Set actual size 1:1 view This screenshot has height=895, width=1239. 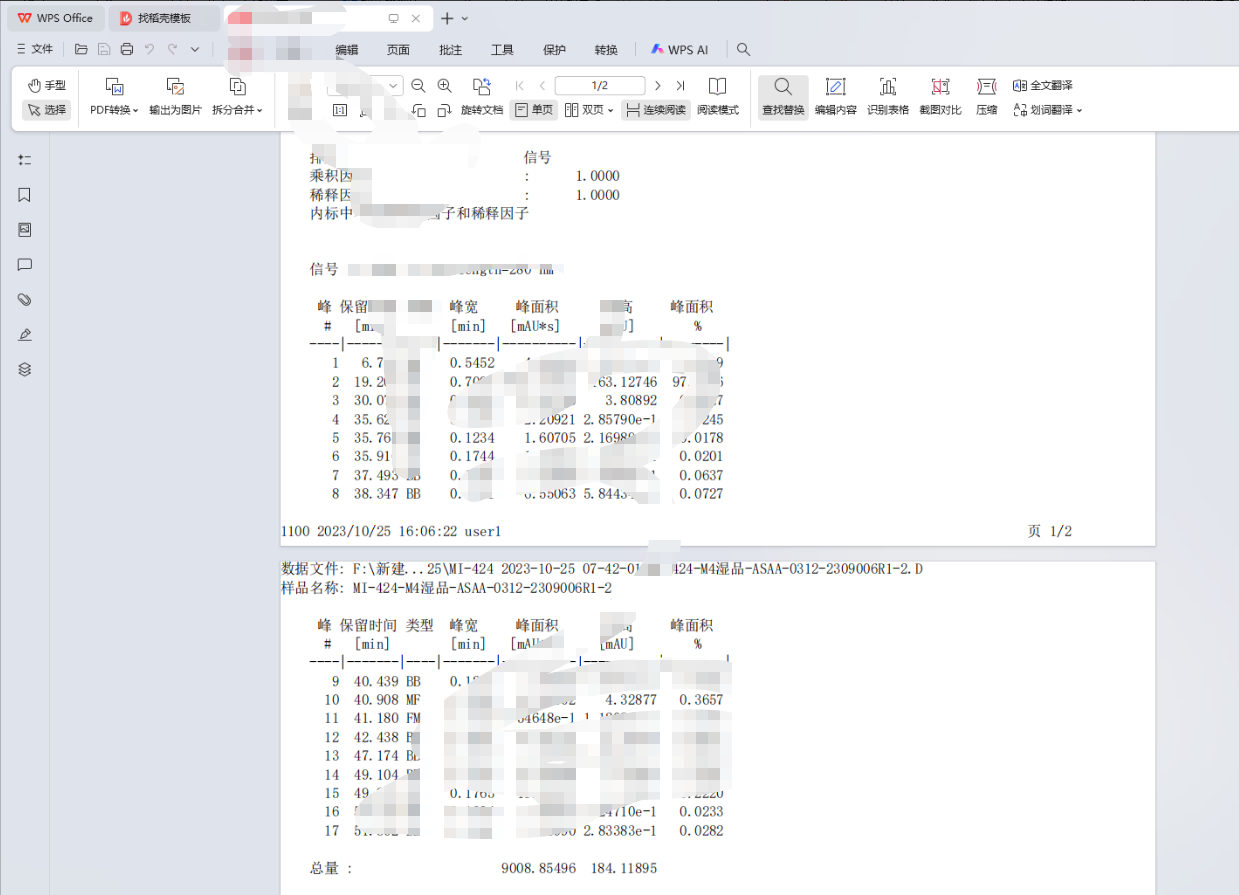point(340,110)
